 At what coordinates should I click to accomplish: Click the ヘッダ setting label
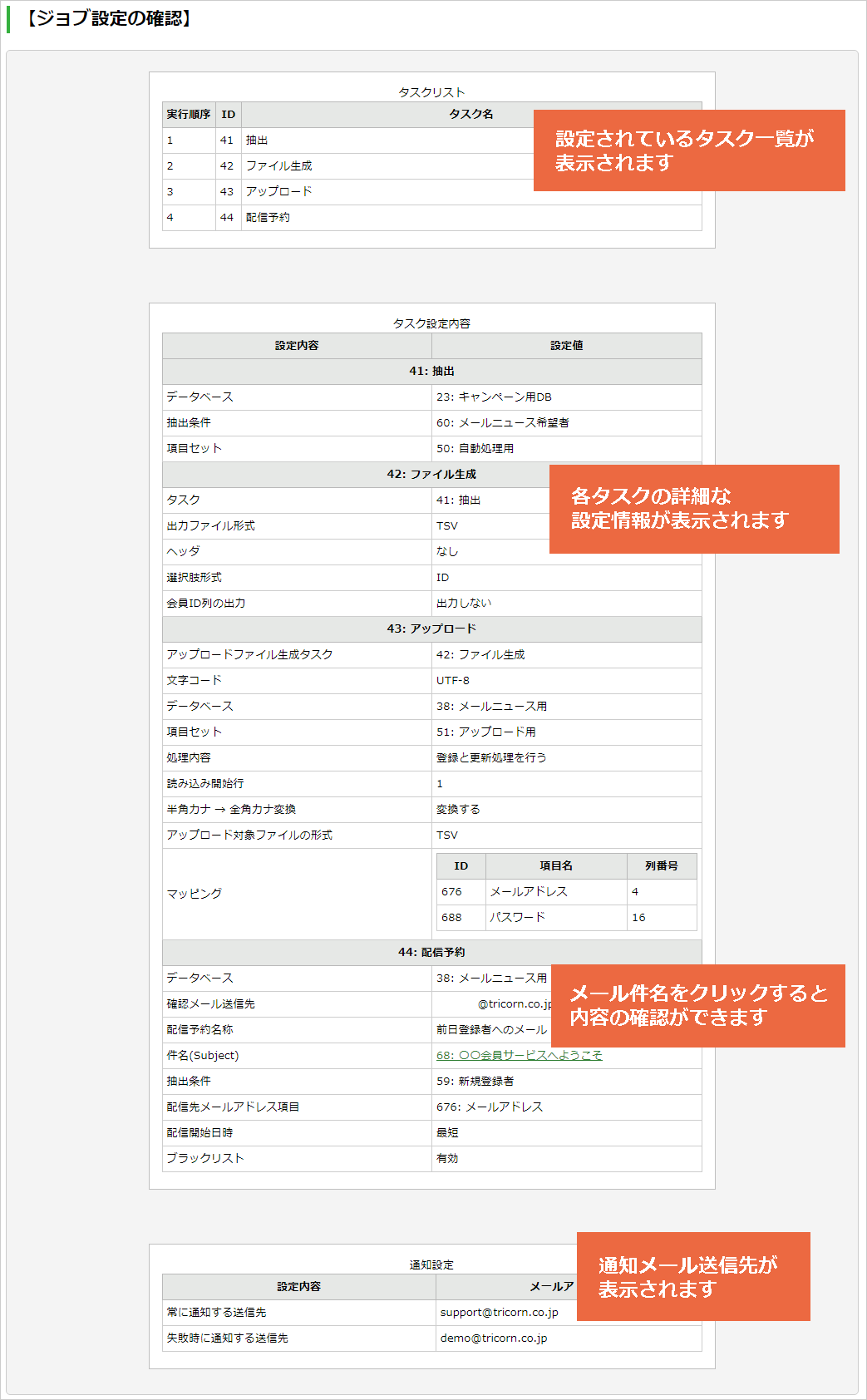pos(183,552)
